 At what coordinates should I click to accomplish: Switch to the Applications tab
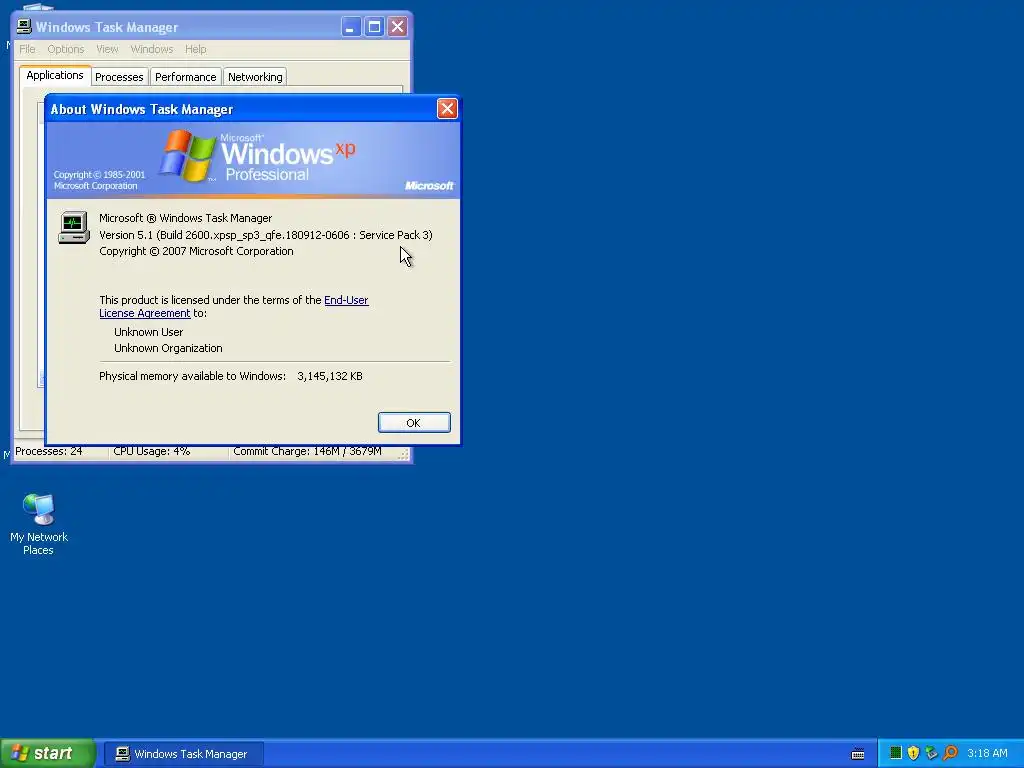(x=55, y=75)
